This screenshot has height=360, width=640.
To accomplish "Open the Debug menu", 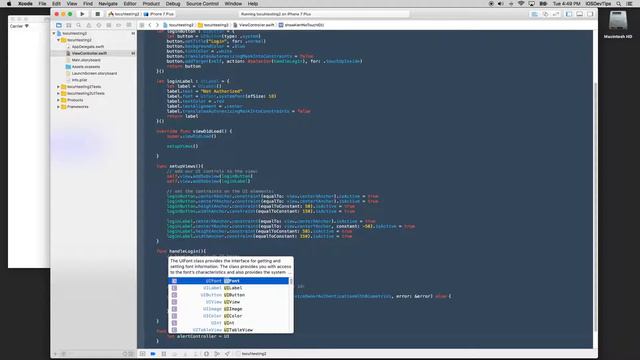I will click(173, 4).
